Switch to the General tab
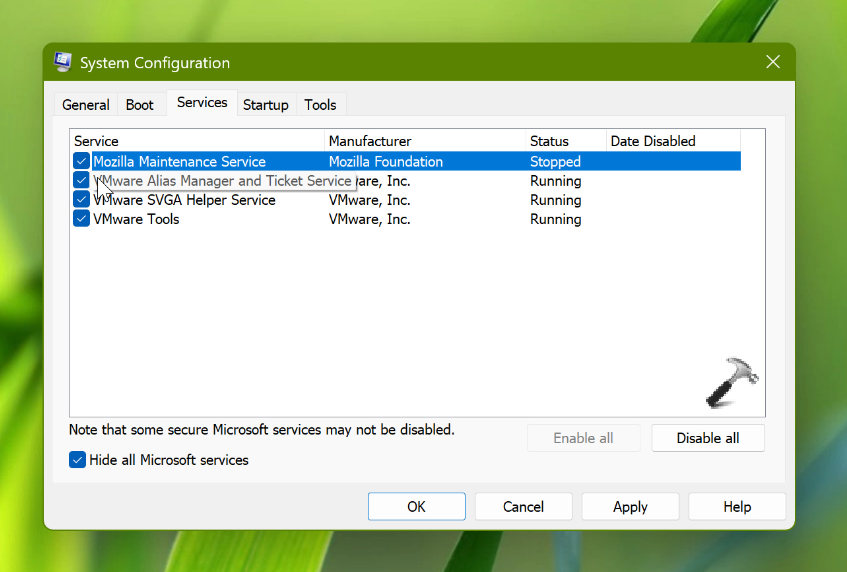 (86, 105)
